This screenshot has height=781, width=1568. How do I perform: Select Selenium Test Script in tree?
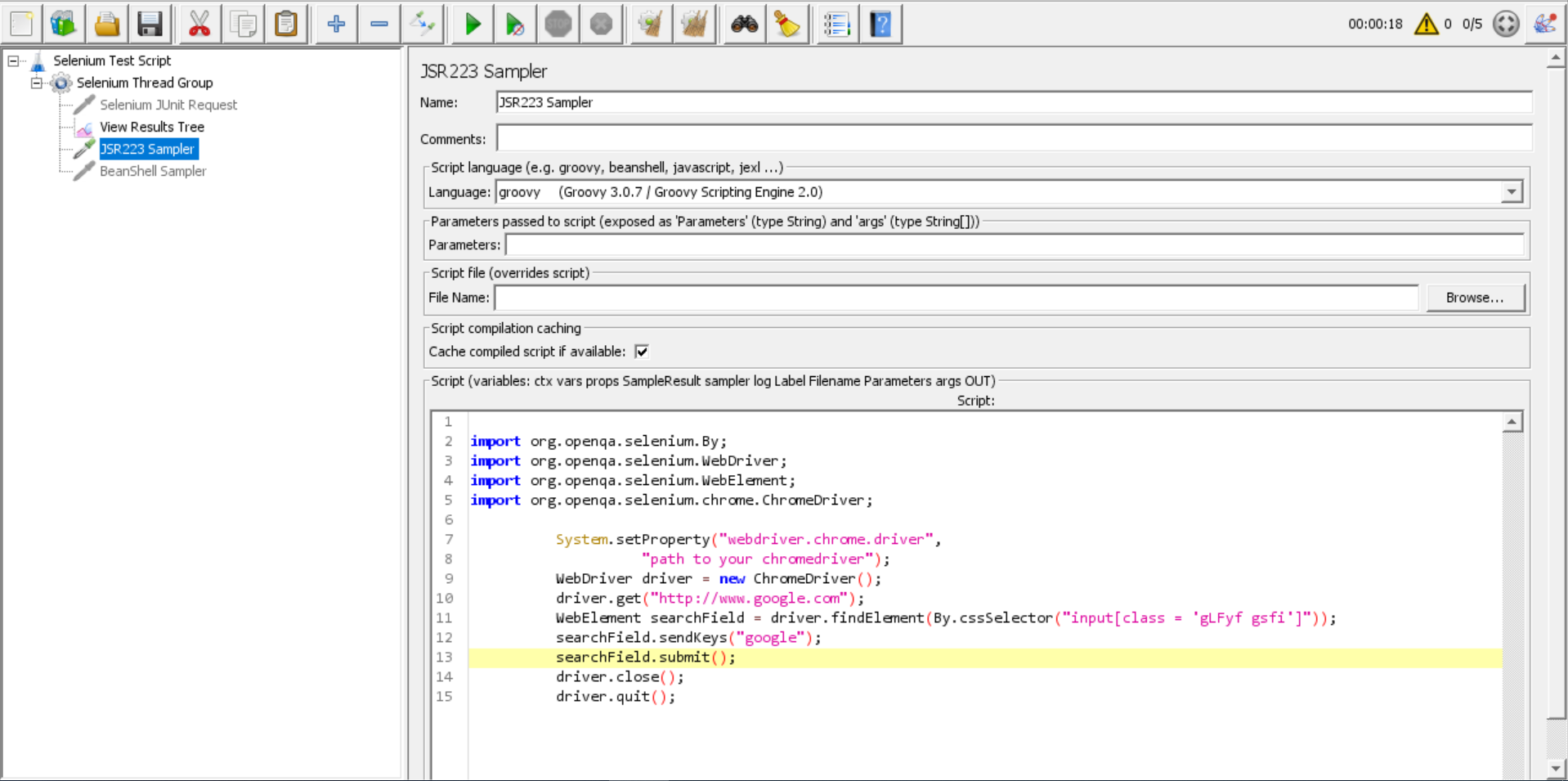coord(112,61)
